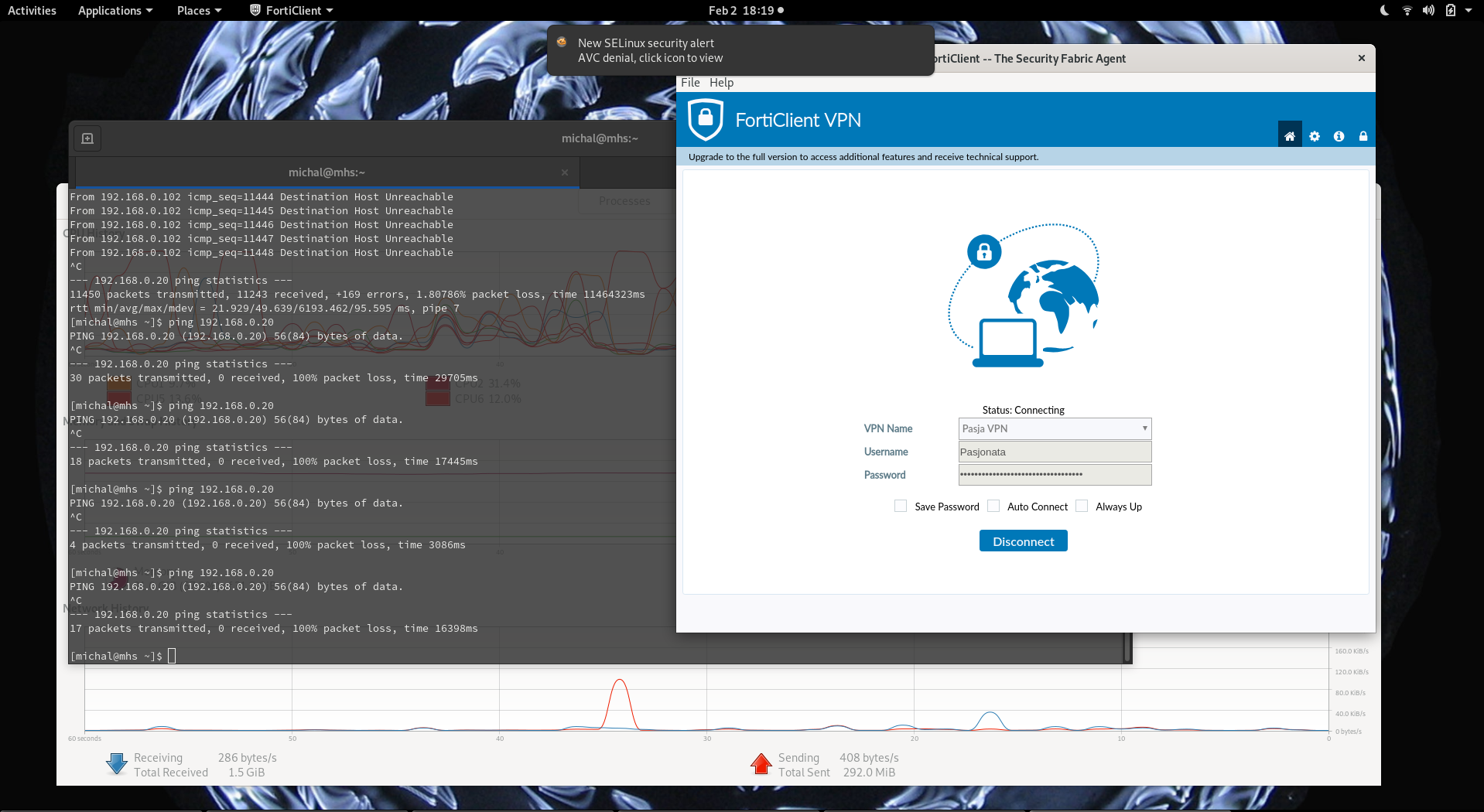This screenshot has width=1484, height=812.
Task: Enable the Always Up checkbox
Action: click(x=1082, y=506)
